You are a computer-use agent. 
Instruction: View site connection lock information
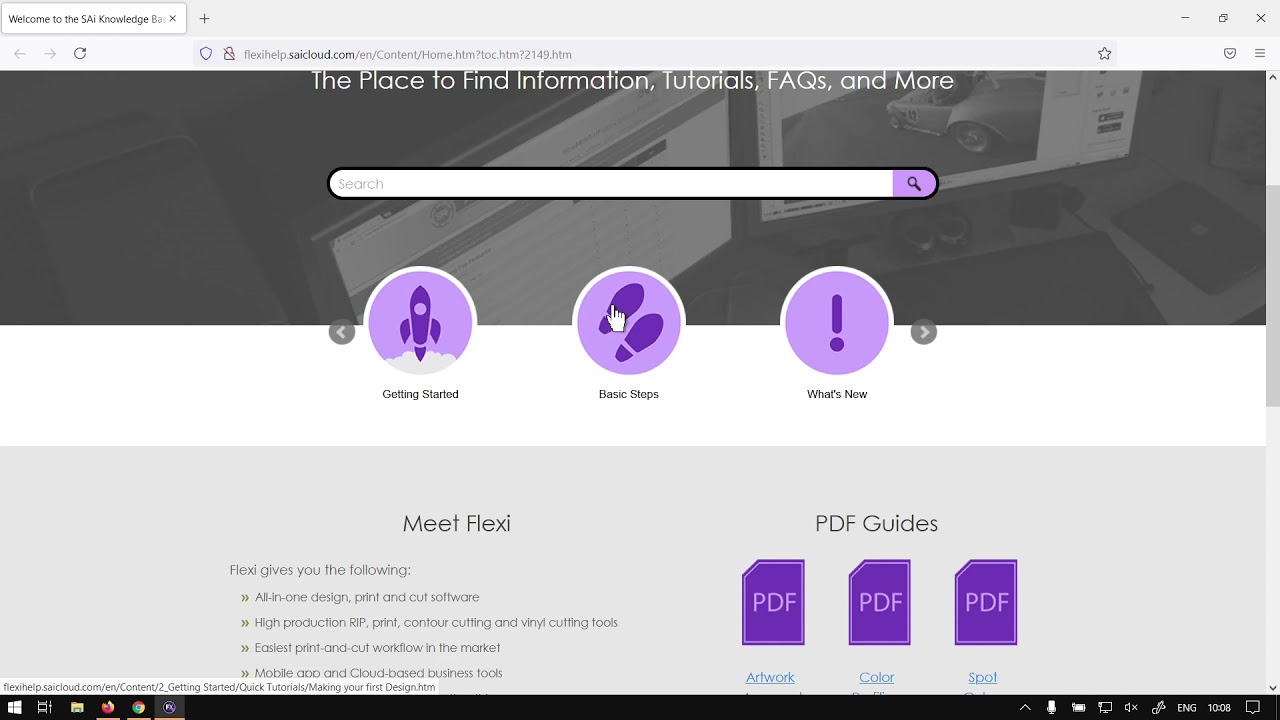(x=229, y=54)
